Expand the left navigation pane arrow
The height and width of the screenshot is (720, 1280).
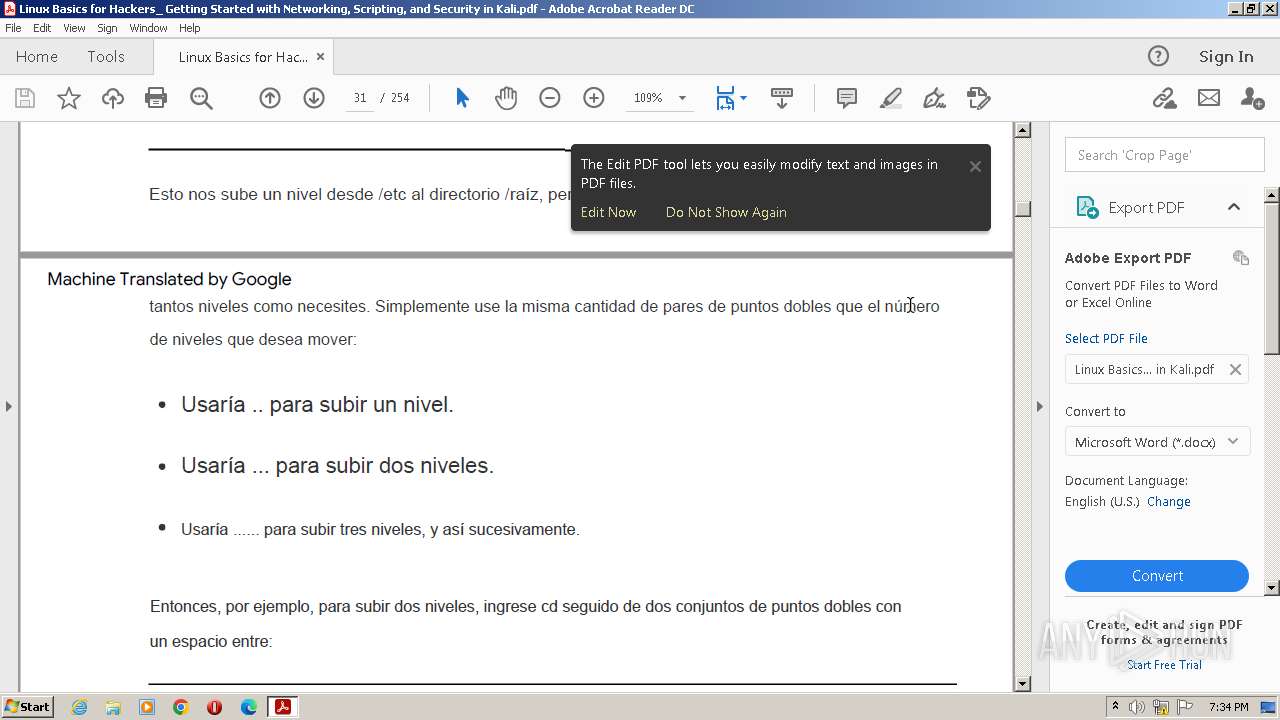tap(9, 406)
